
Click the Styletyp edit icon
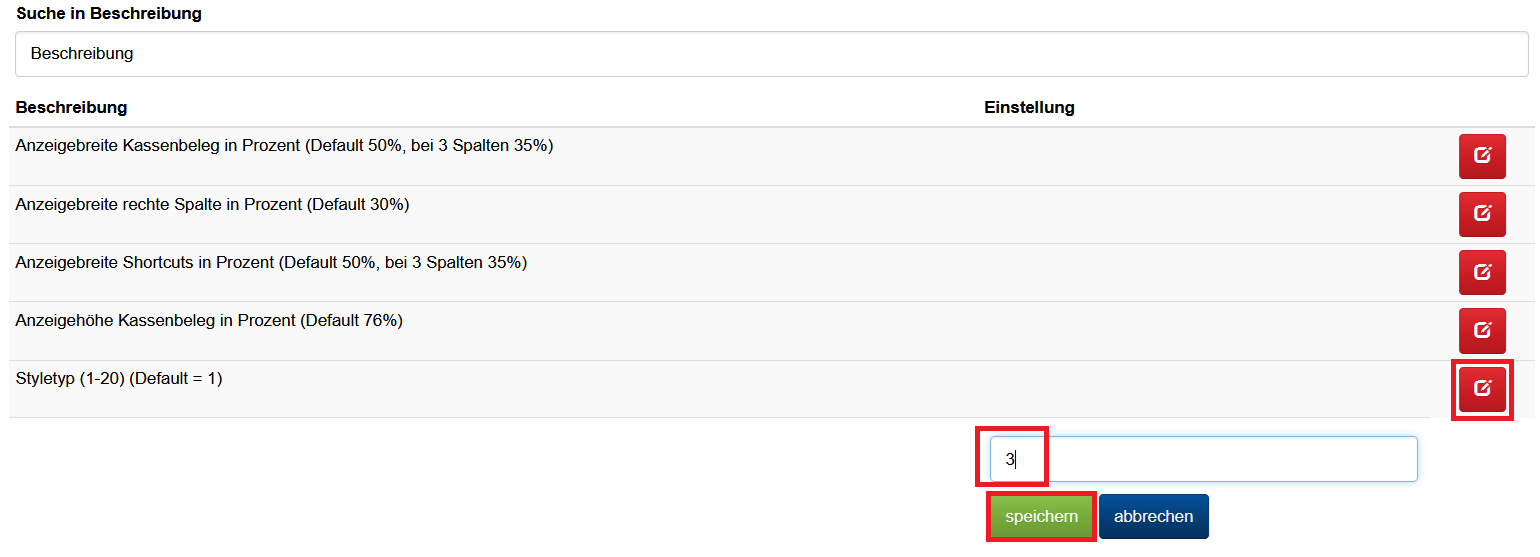coord(1482,388)
